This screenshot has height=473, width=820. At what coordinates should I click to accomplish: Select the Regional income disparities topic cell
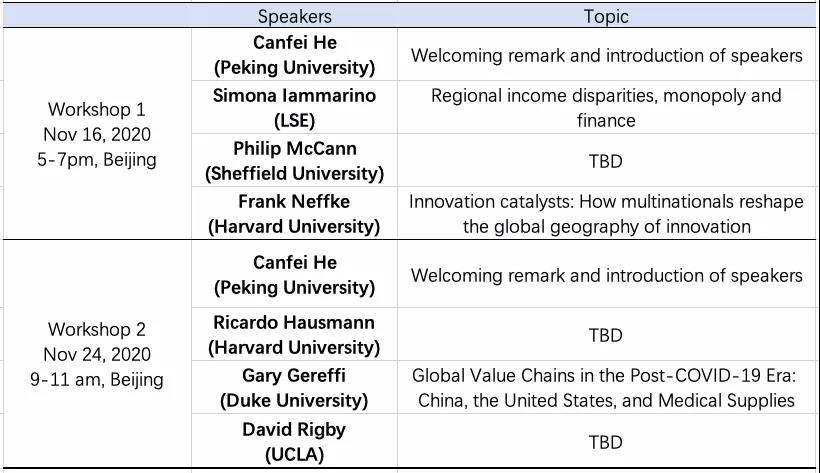coord(606,108)
